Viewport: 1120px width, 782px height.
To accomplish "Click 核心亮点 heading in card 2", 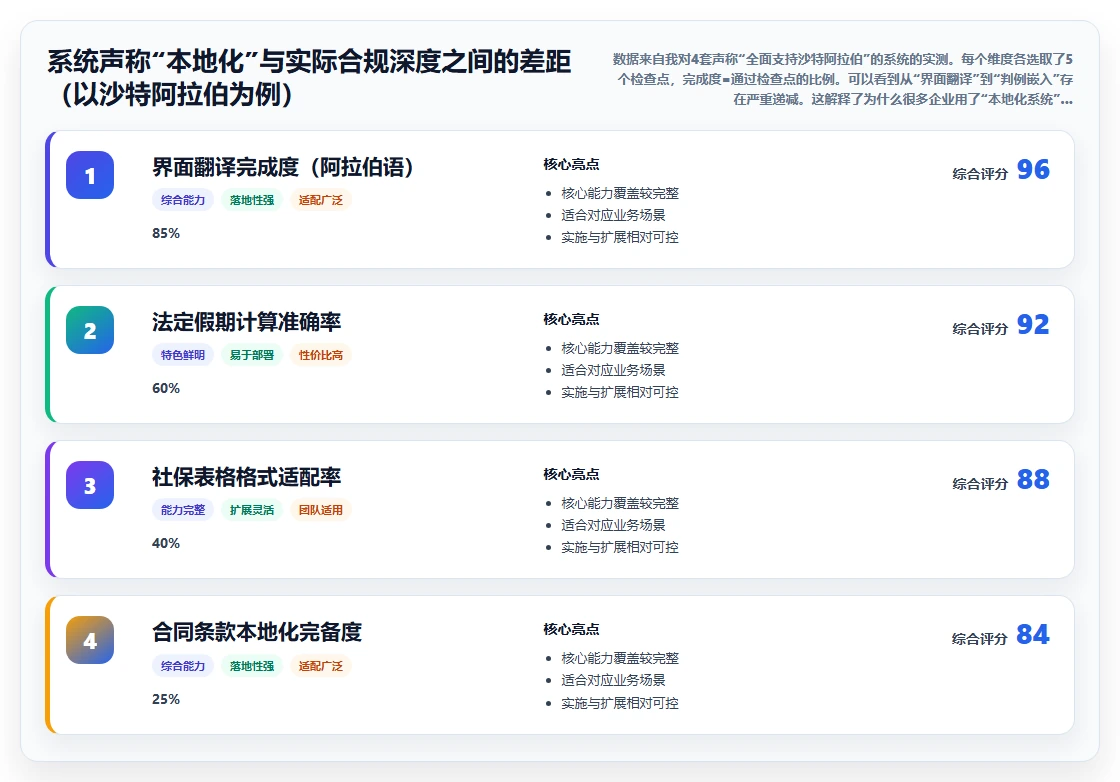I will coord(571,319).
